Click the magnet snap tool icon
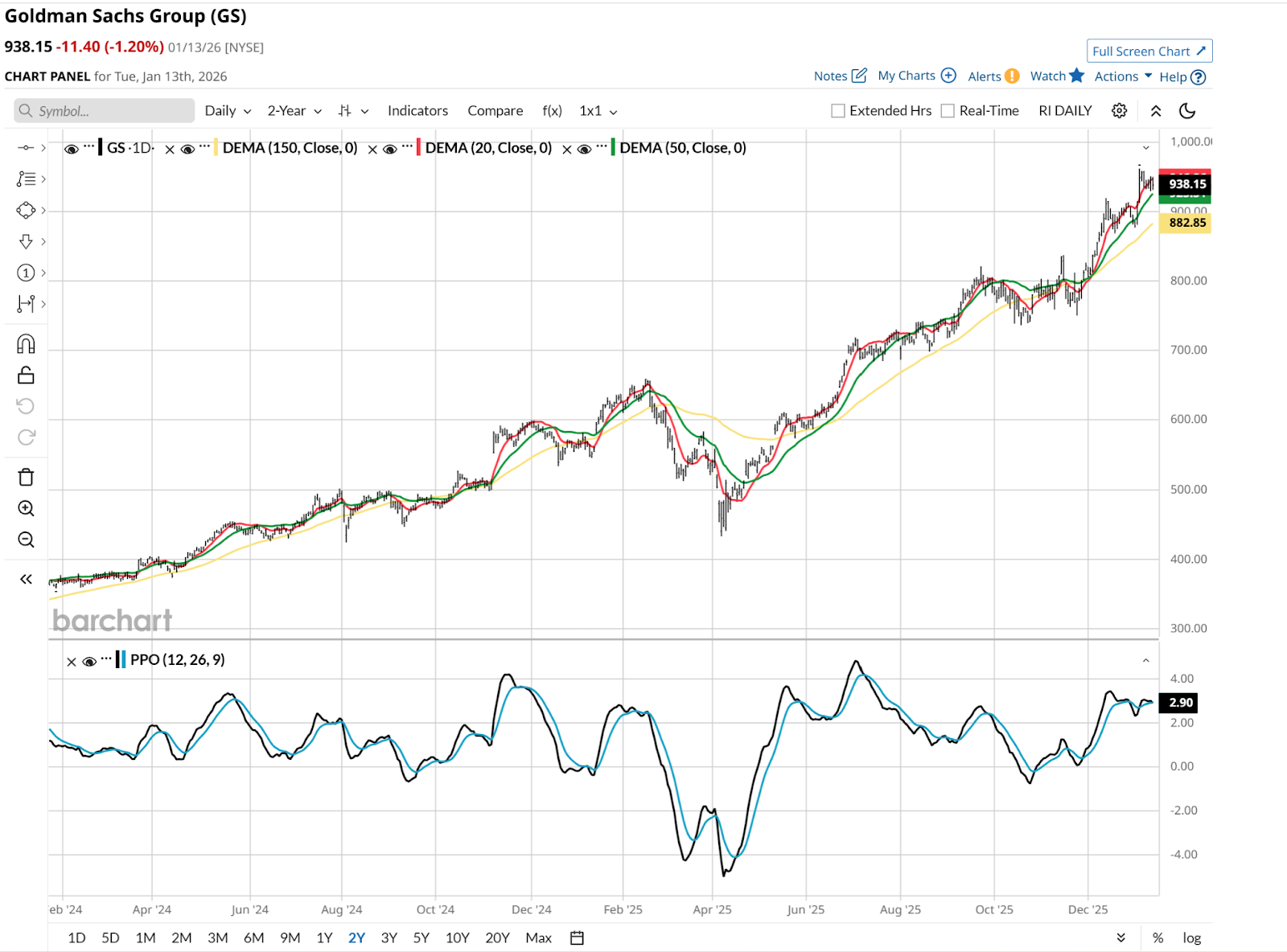1287x952 pixels. coord(26,344)
